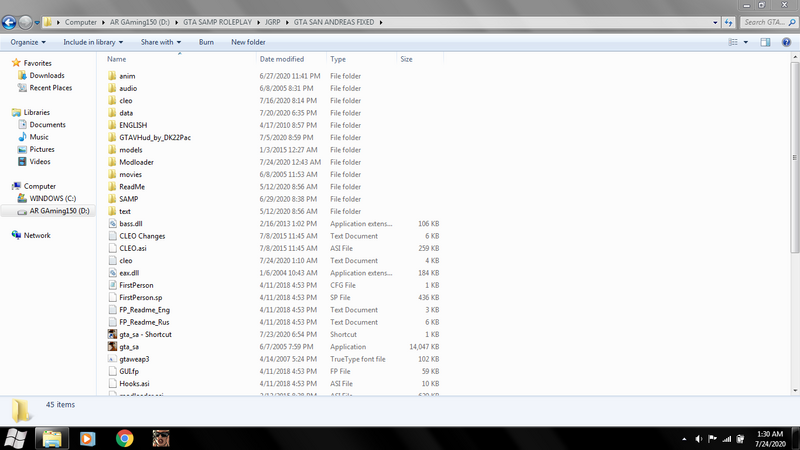Select the ReadMe folder icon

(112, 187)
